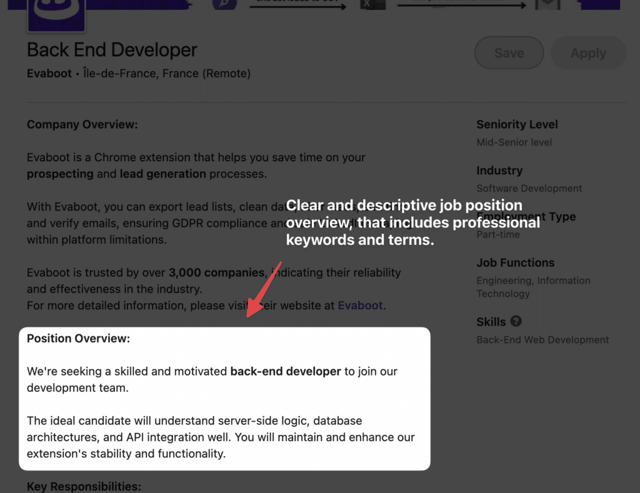Click the 'Company Overview:' heading
Image resolution: width=640 pixels, height=493 pixels.
[82, 124]
